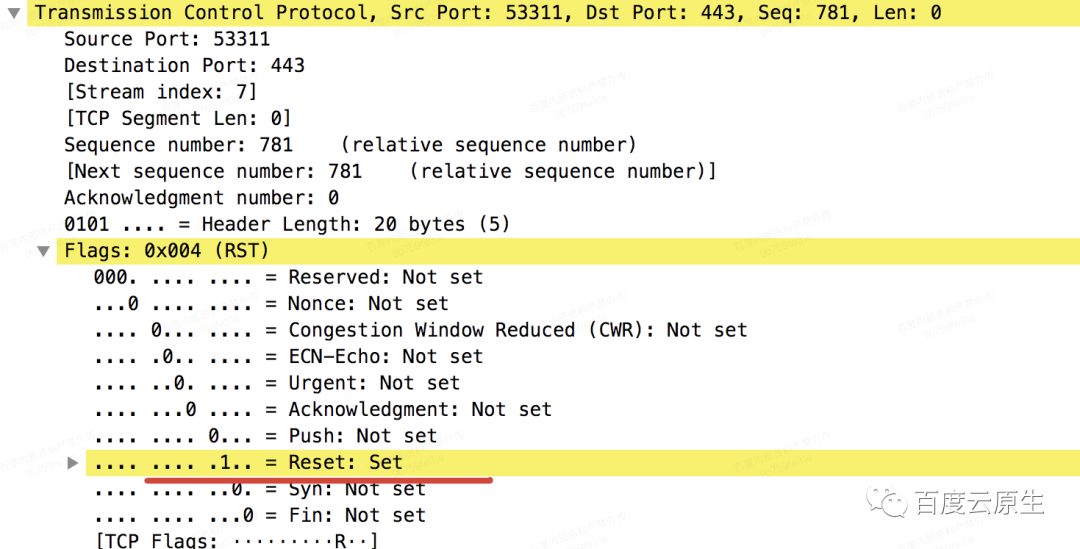Viewport: 1080px width, 549px height.
Task: Collapse the Transmission Control Protocol section
Action: (14, 13)
